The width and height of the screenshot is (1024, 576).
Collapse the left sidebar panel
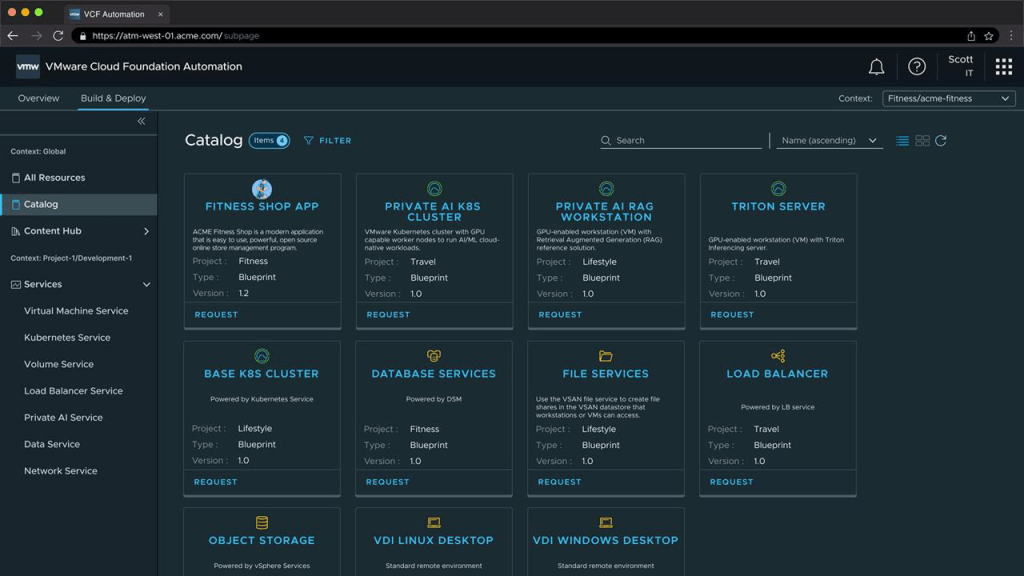pos(141,121)
